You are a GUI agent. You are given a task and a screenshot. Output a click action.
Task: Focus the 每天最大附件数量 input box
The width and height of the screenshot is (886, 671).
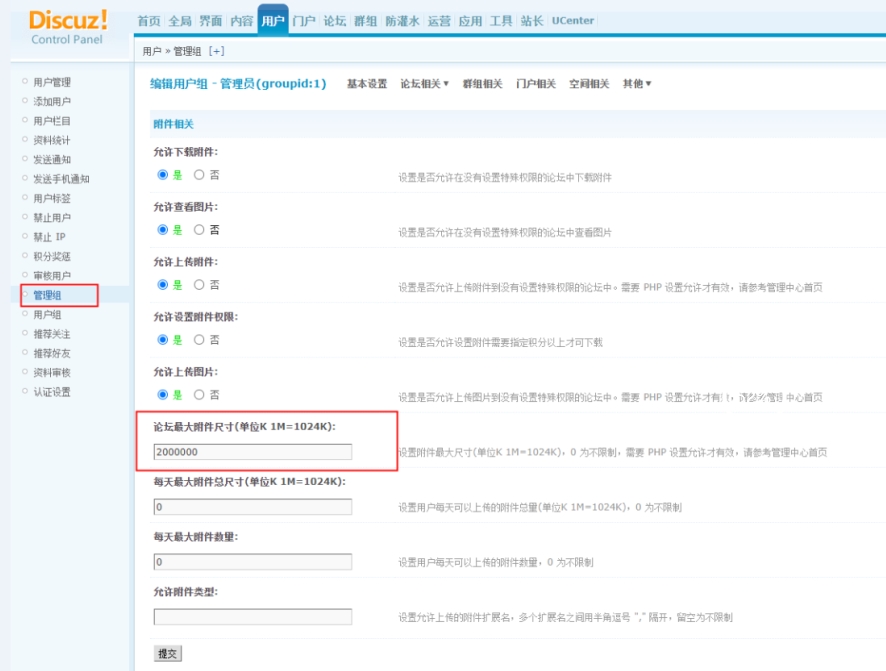click(x=252, y=562)
